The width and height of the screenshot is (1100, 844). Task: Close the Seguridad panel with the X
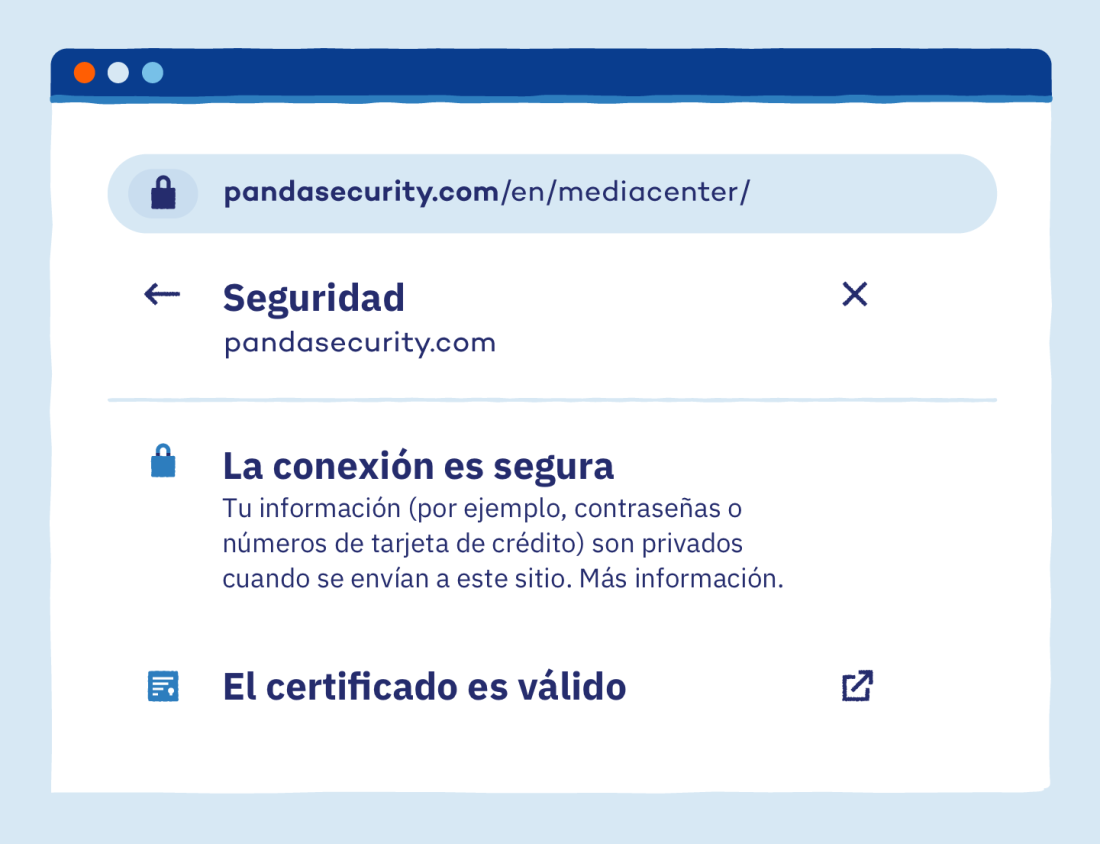point(855,294)
